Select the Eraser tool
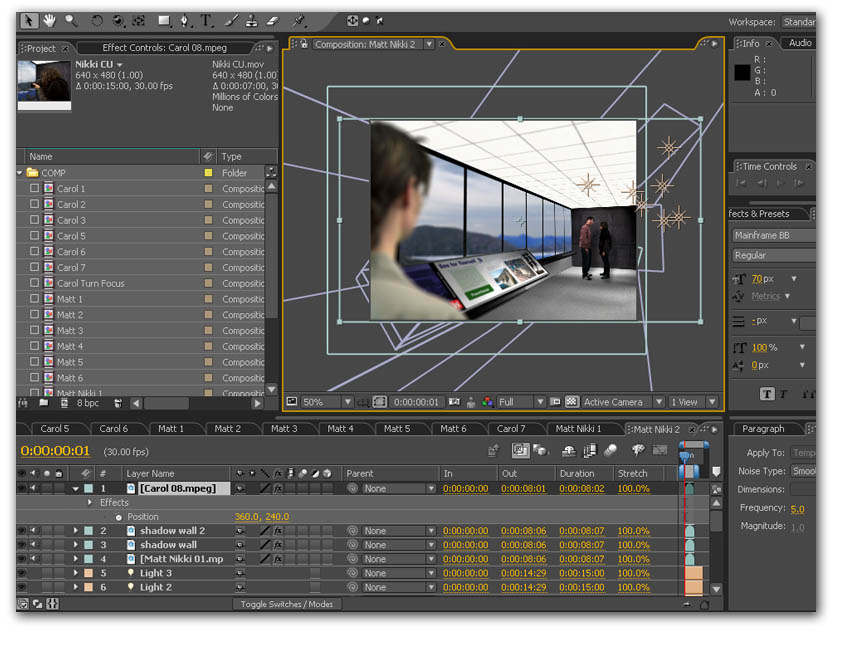Viewport: 850px width, 647px height. point(270,20)
